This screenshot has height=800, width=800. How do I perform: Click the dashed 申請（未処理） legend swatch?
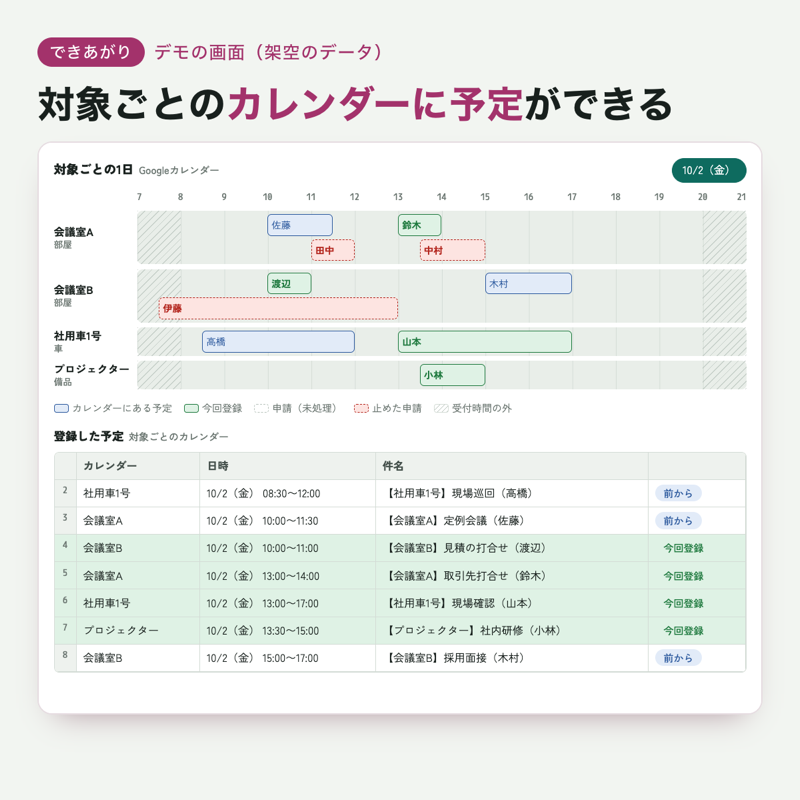261,408
